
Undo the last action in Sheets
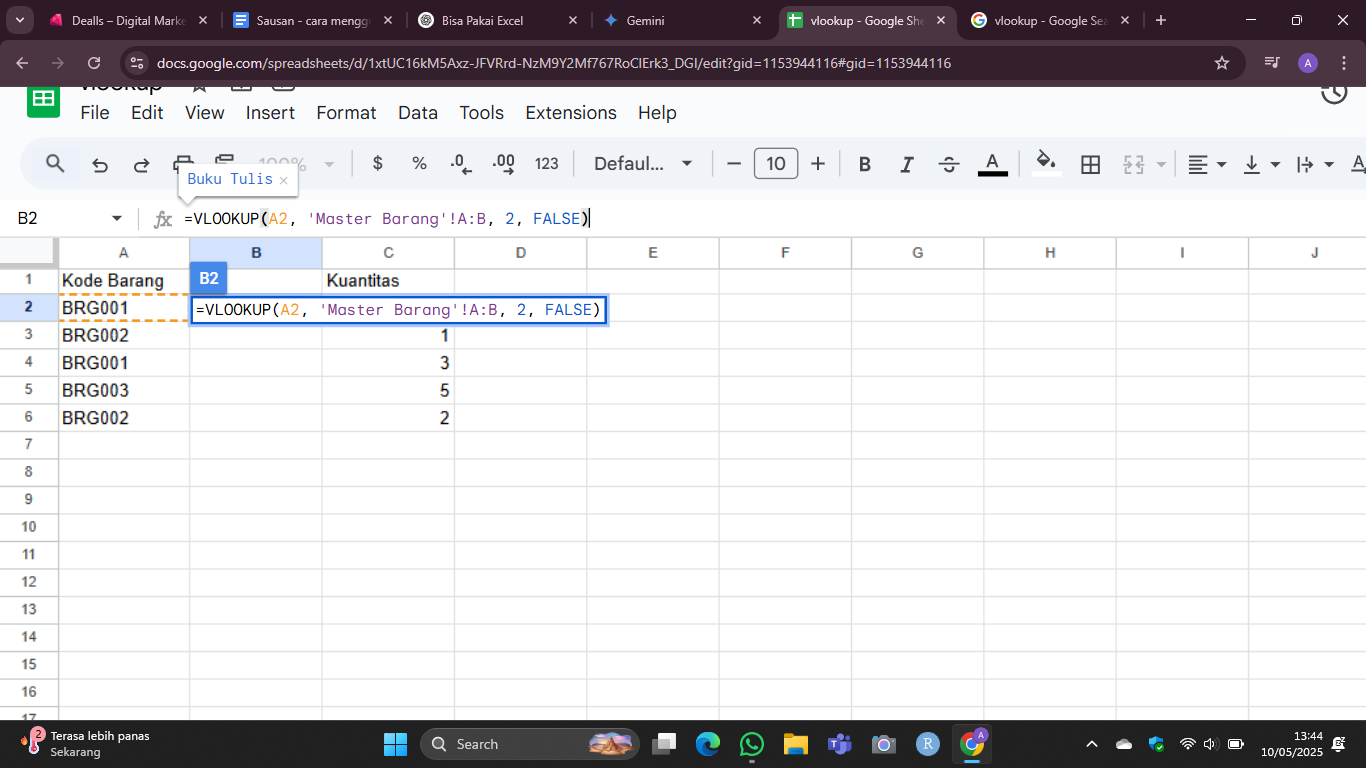click(100, 164)
